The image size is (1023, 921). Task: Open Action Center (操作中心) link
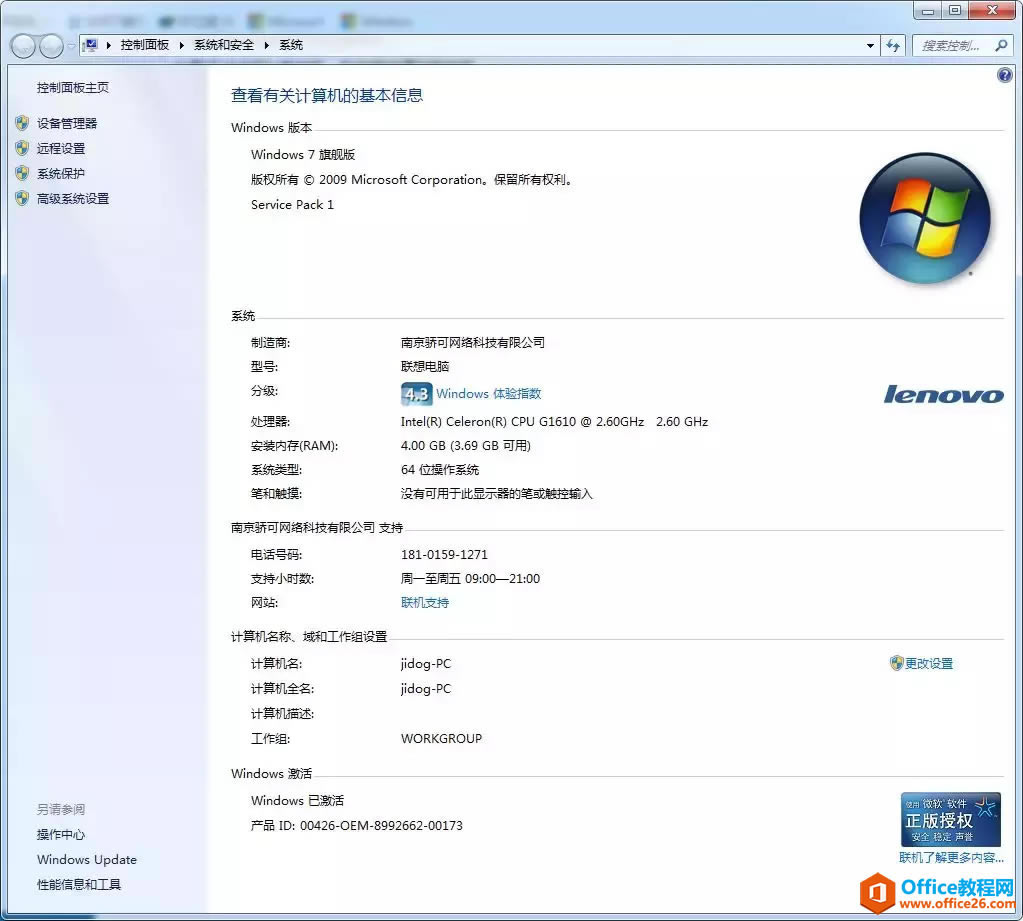coord(61,835)
